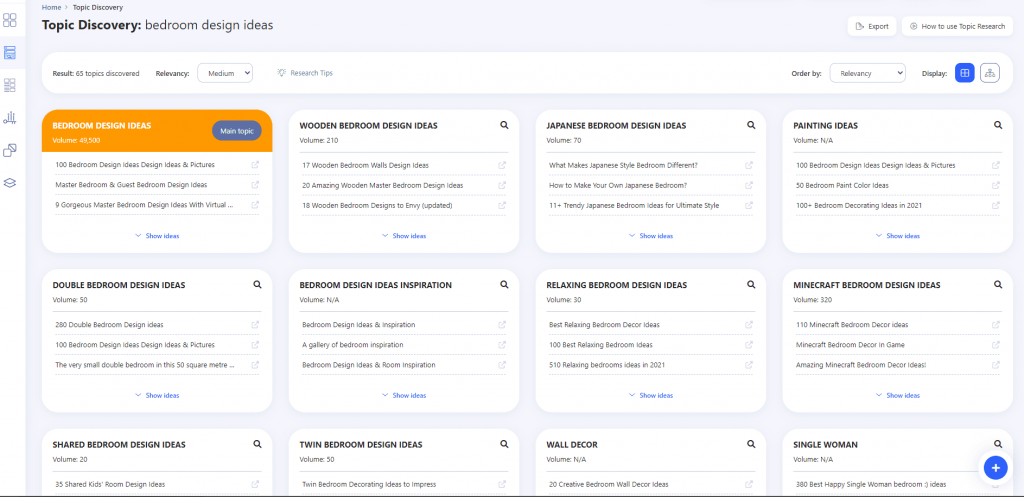Search the Bedroom Design Ideas Inspiration topic
This screenshot has height=497, width=1024.
pos(504,285)
